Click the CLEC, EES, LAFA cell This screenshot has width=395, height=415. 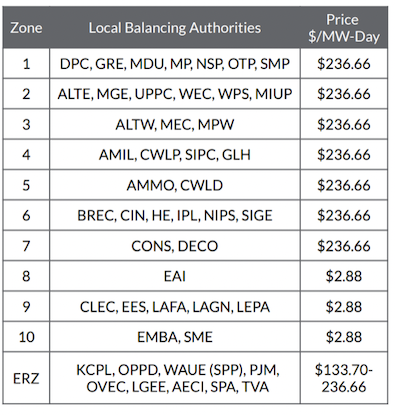175,307
